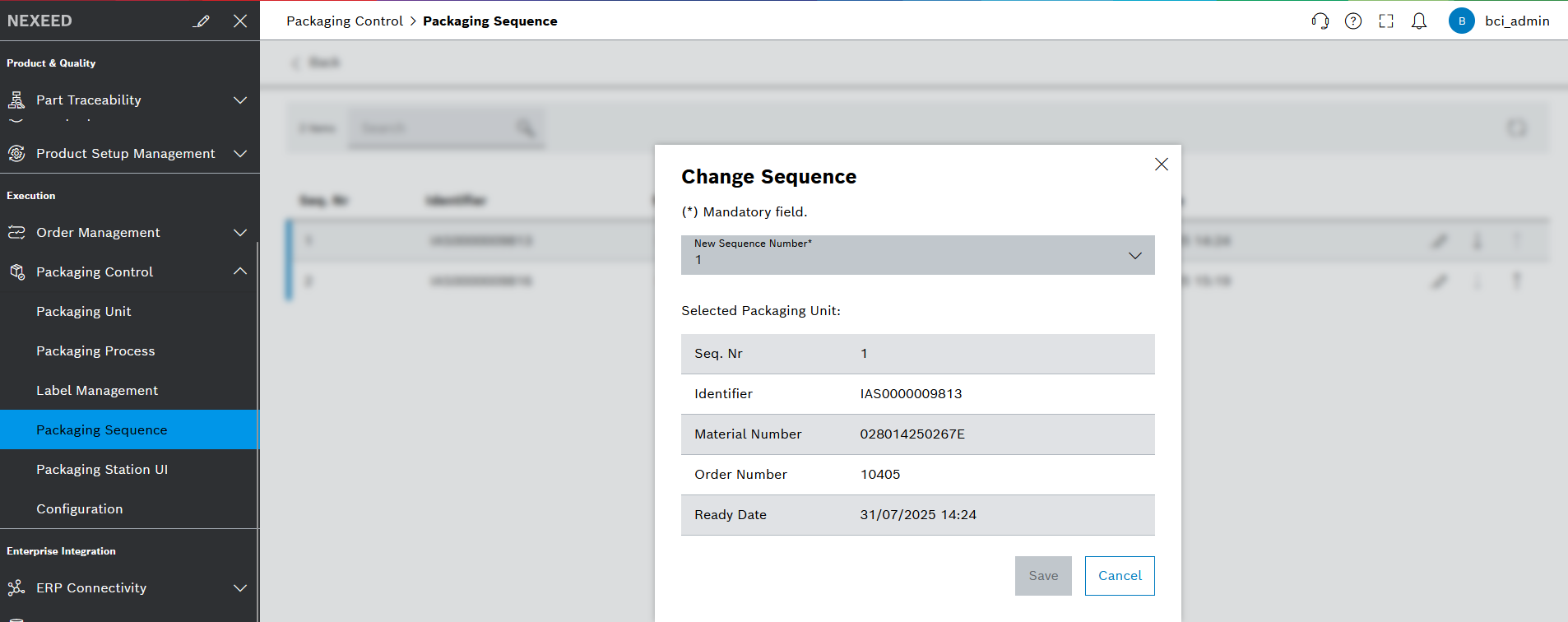The height and width of the screenshot is (622, 1568).
Task: Open Packaging Station UI item
Action: click(x=102, y=470)
